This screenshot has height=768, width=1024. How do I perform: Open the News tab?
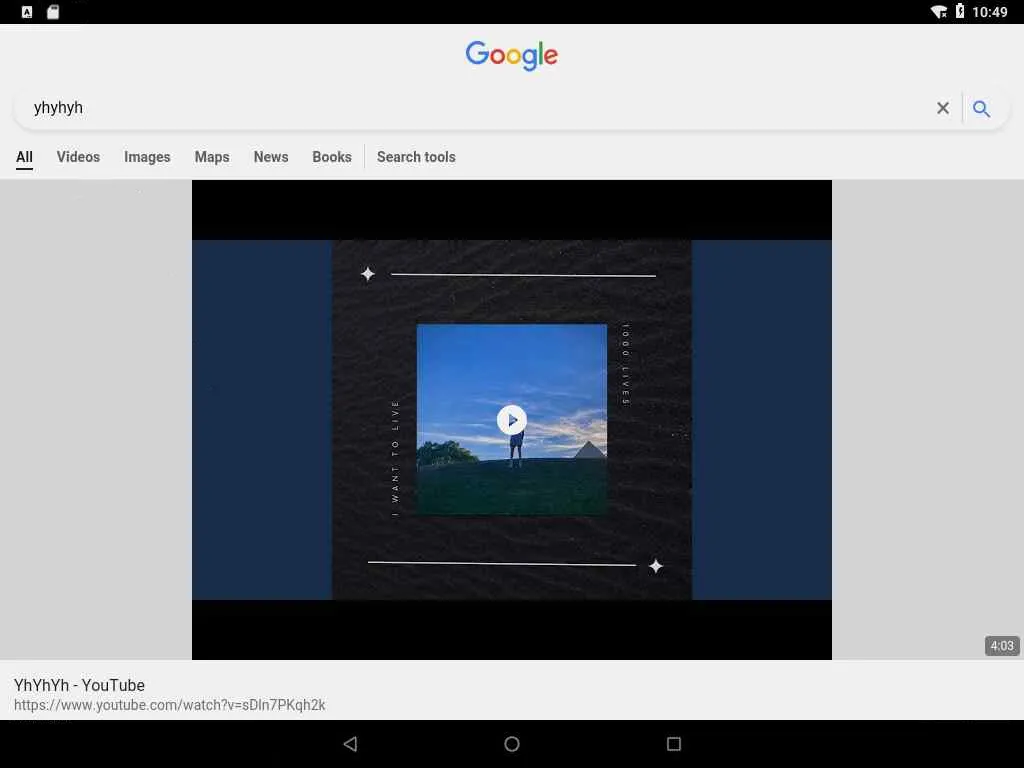[271, 157]
